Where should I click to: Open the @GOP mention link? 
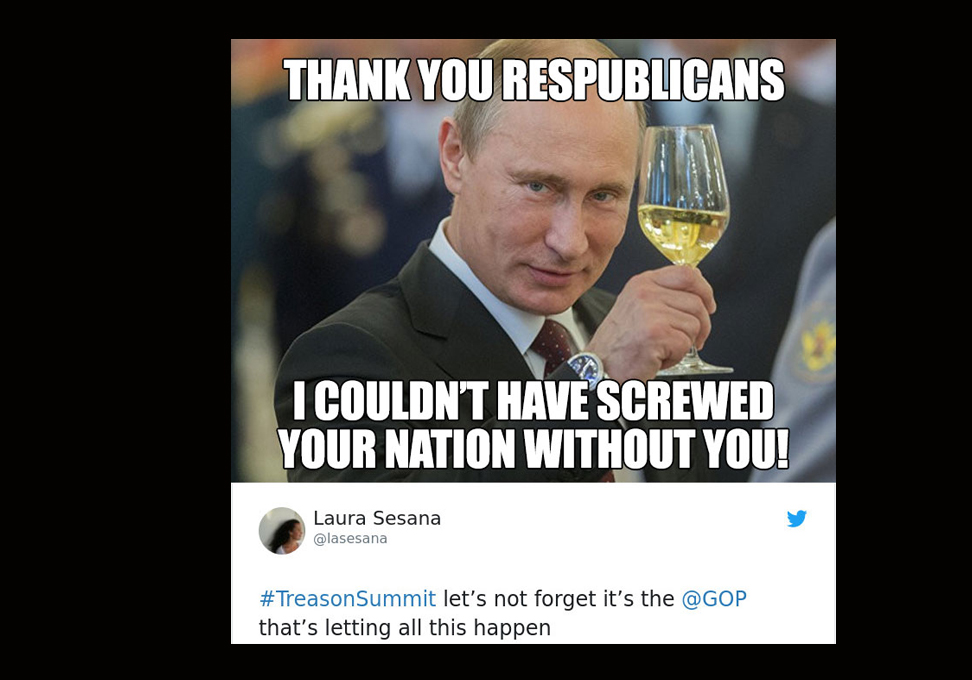click(x=714, y=599)
